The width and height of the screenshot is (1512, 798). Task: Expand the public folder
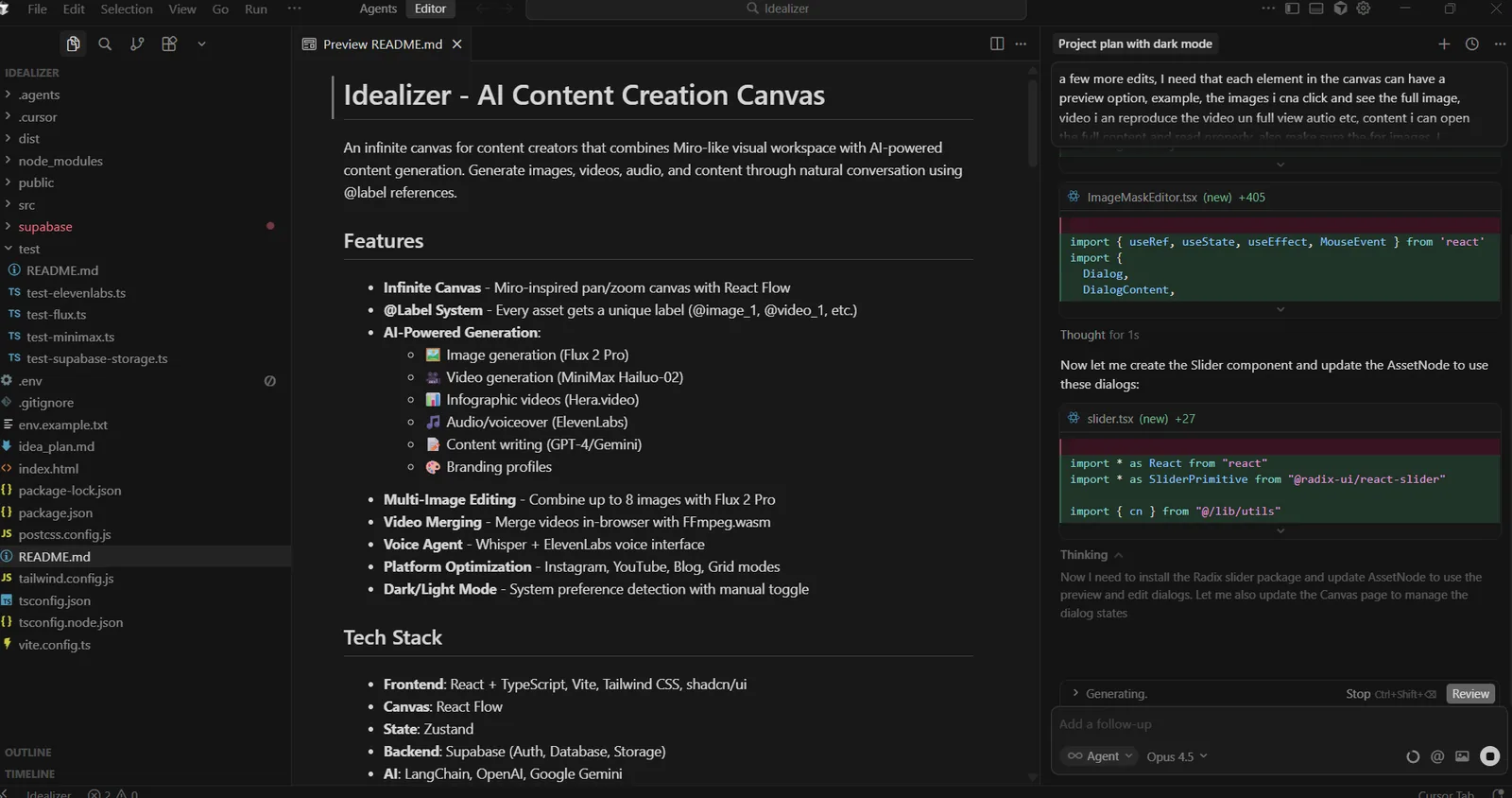tap(35, 182)
